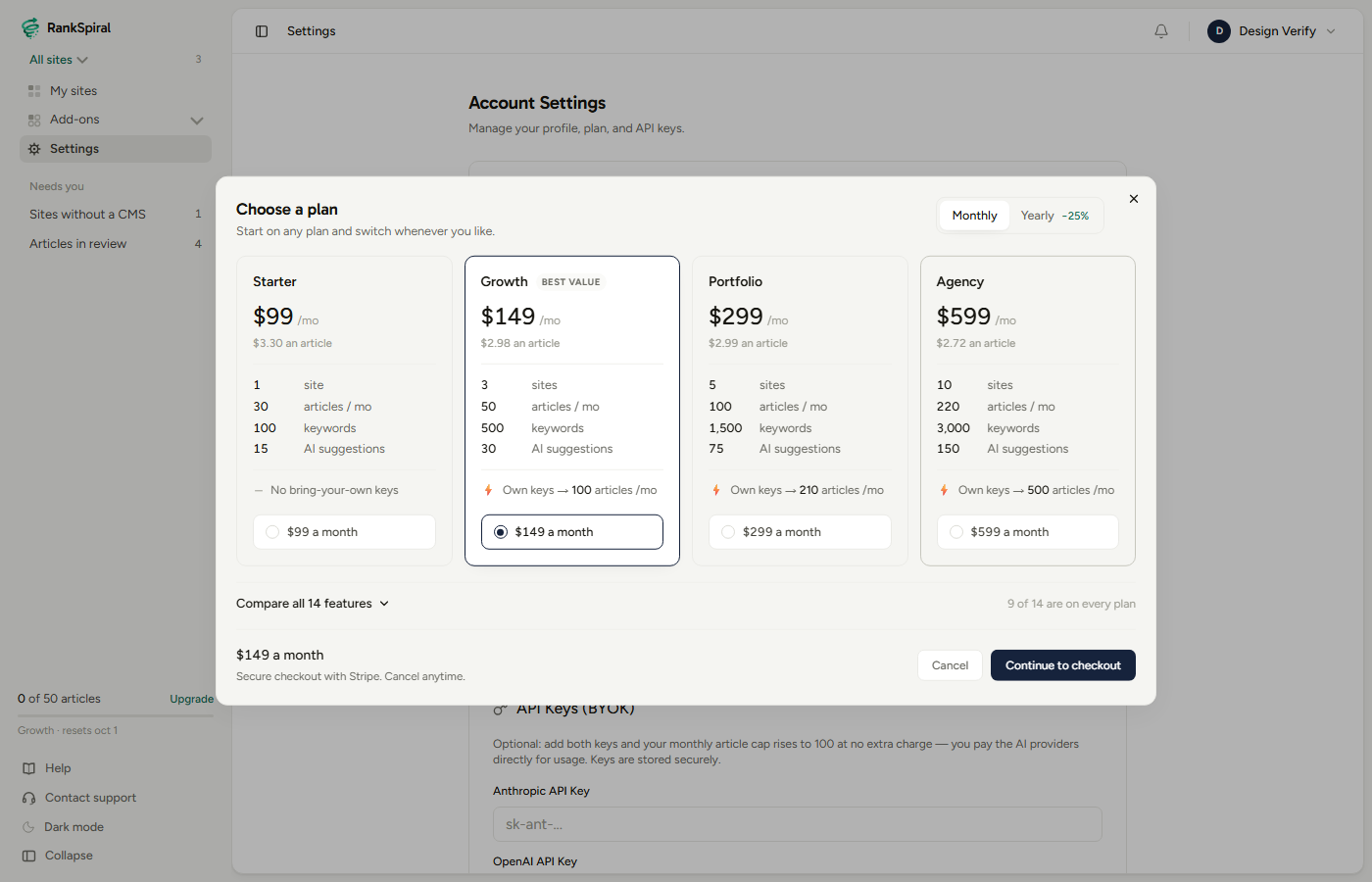Expand the Add-ons chevron
This screenshot has width=1372, height=882.
coord(197,121)
